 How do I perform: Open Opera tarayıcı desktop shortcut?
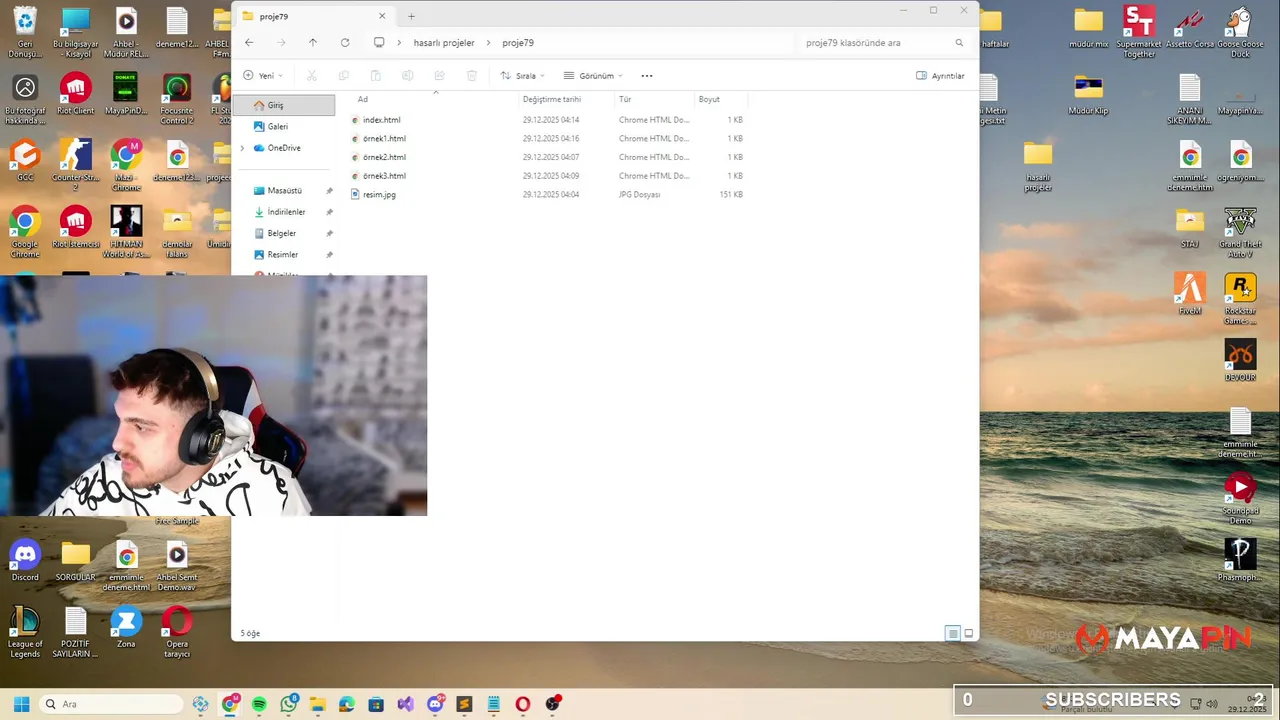coord(177,632)
